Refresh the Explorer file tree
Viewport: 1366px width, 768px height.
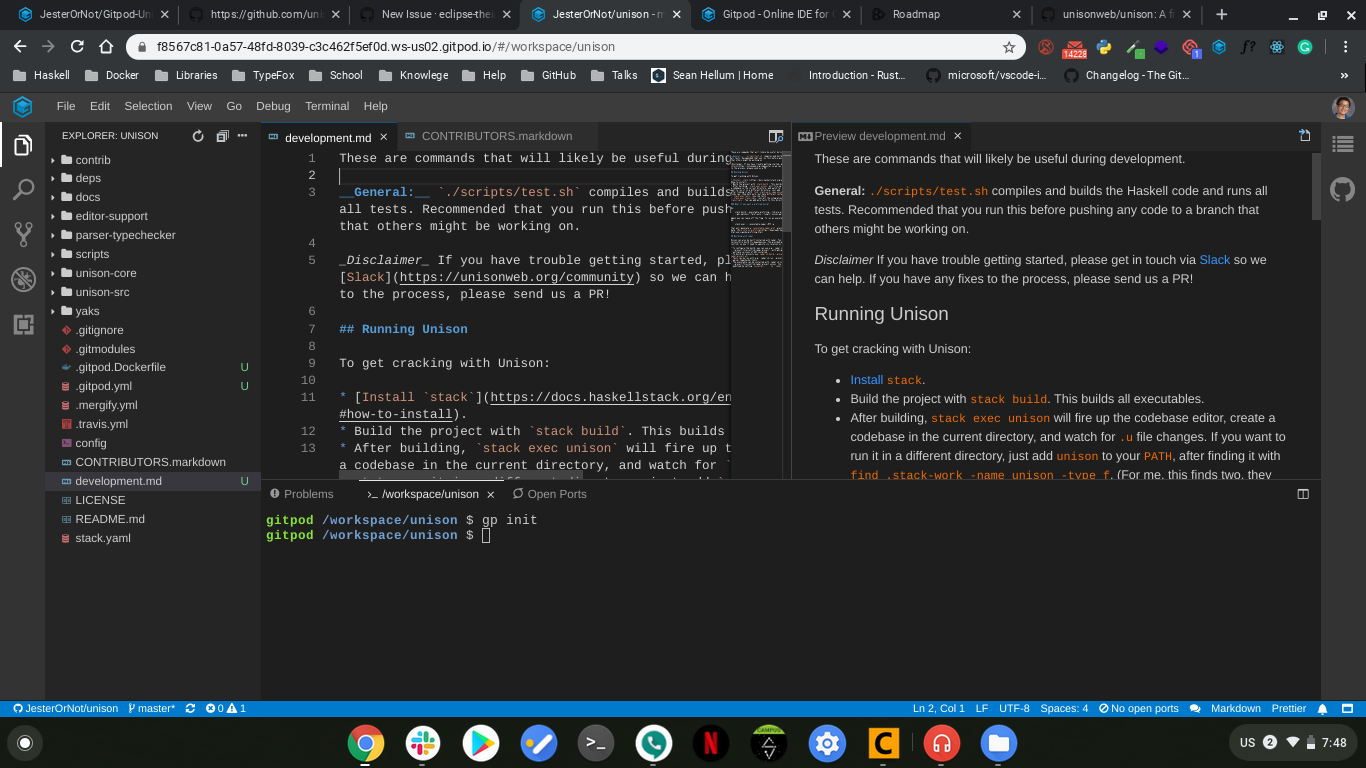(198, 136)
